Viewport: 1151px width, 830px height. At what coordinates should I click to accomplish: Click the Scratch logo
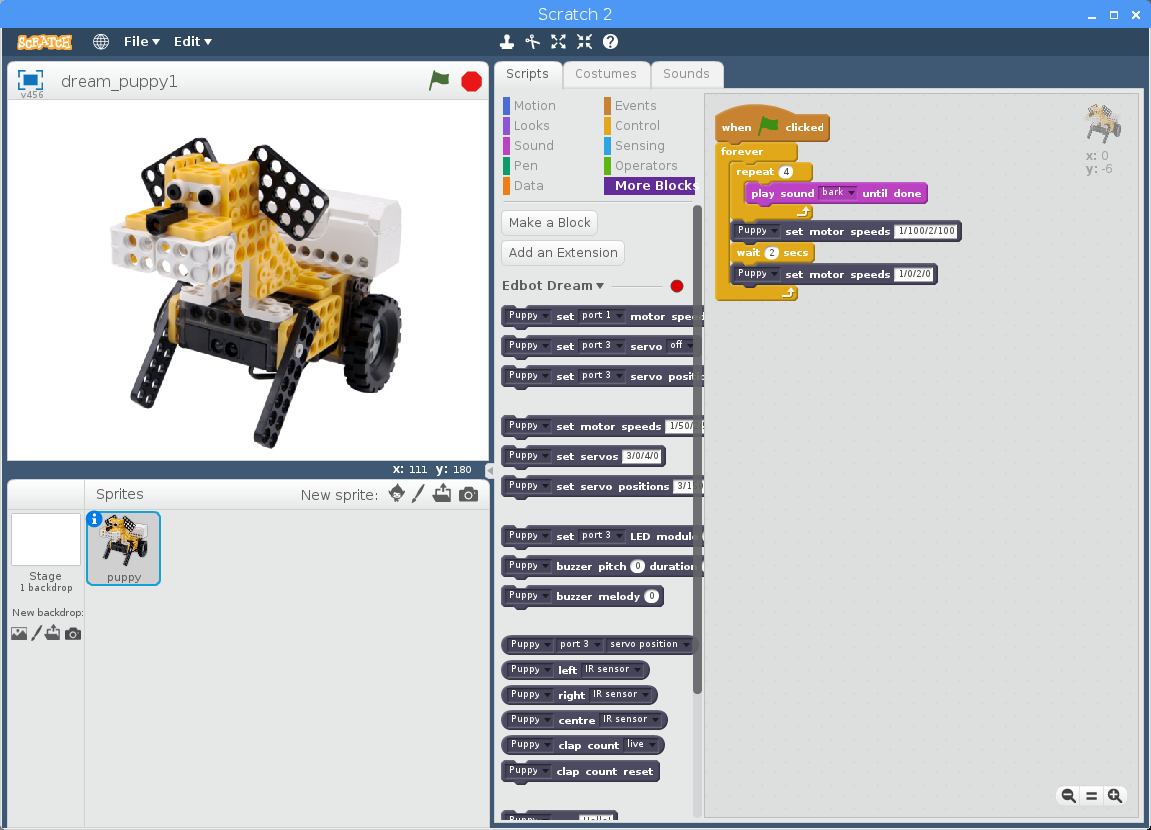tap(45, 42)
